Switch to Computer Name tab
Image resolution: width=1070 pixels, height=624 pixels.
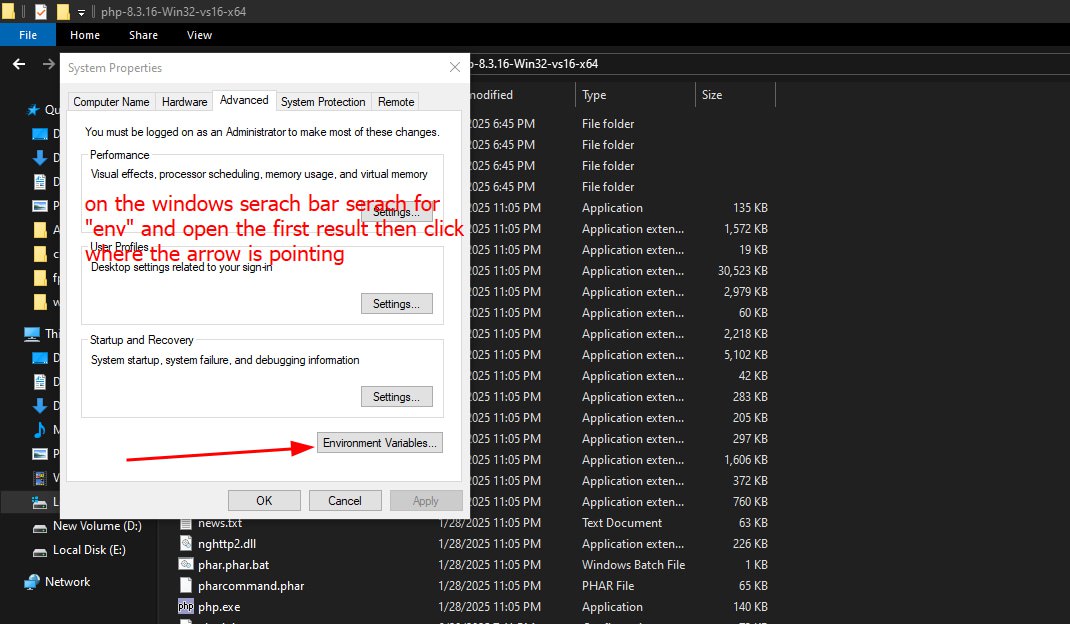click(x=111, y=102)
